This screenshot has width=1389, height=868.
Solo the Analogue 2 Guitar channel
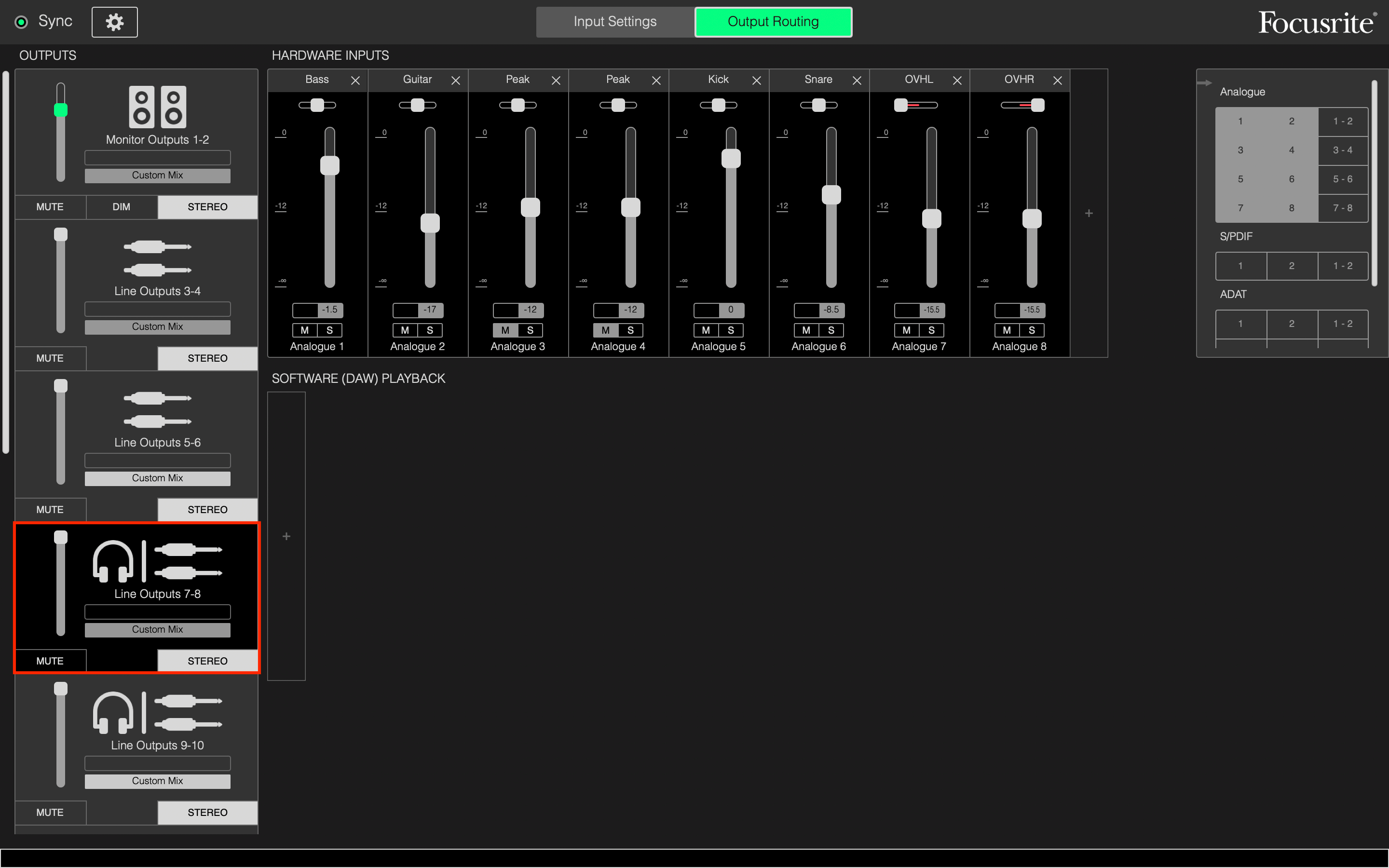click(x=430, y=330)
